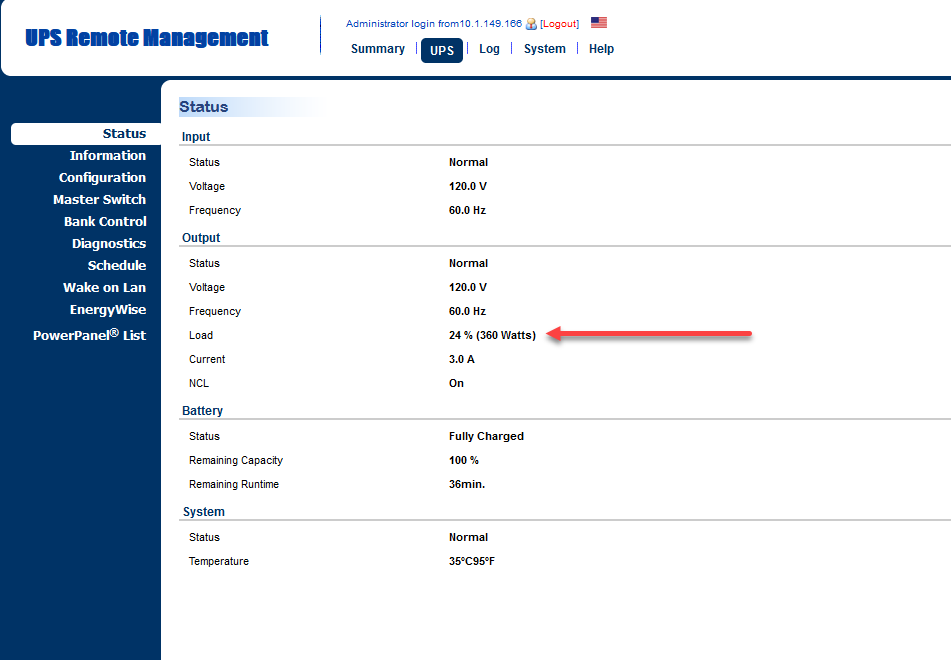Click the Input section heading
Image resolution: width=951 pixels, height=660 pixels.
click(196, 136)
